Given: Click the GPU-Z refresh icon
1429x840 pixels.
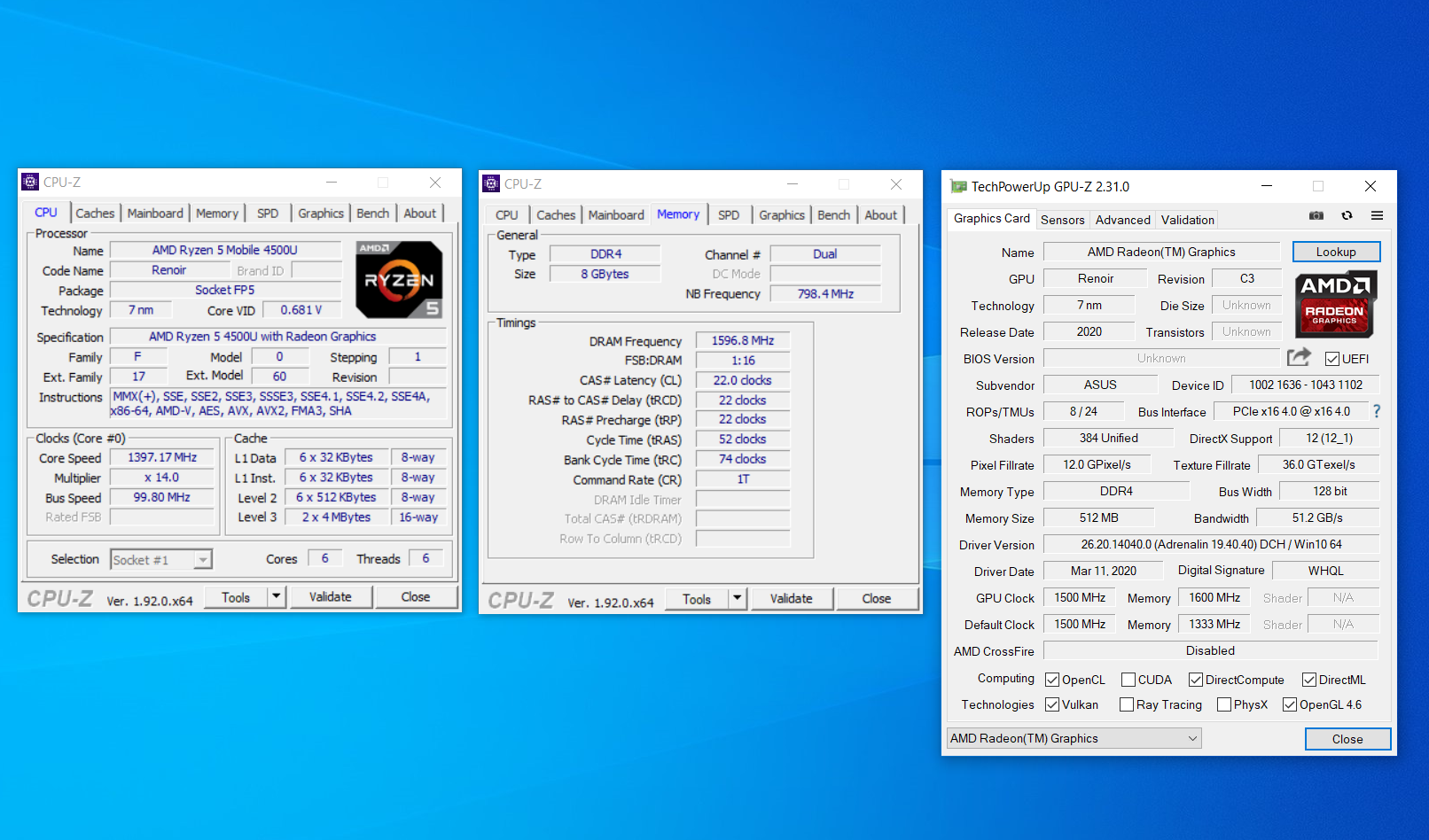Looking at the screenshot, I should point(1347,215).
